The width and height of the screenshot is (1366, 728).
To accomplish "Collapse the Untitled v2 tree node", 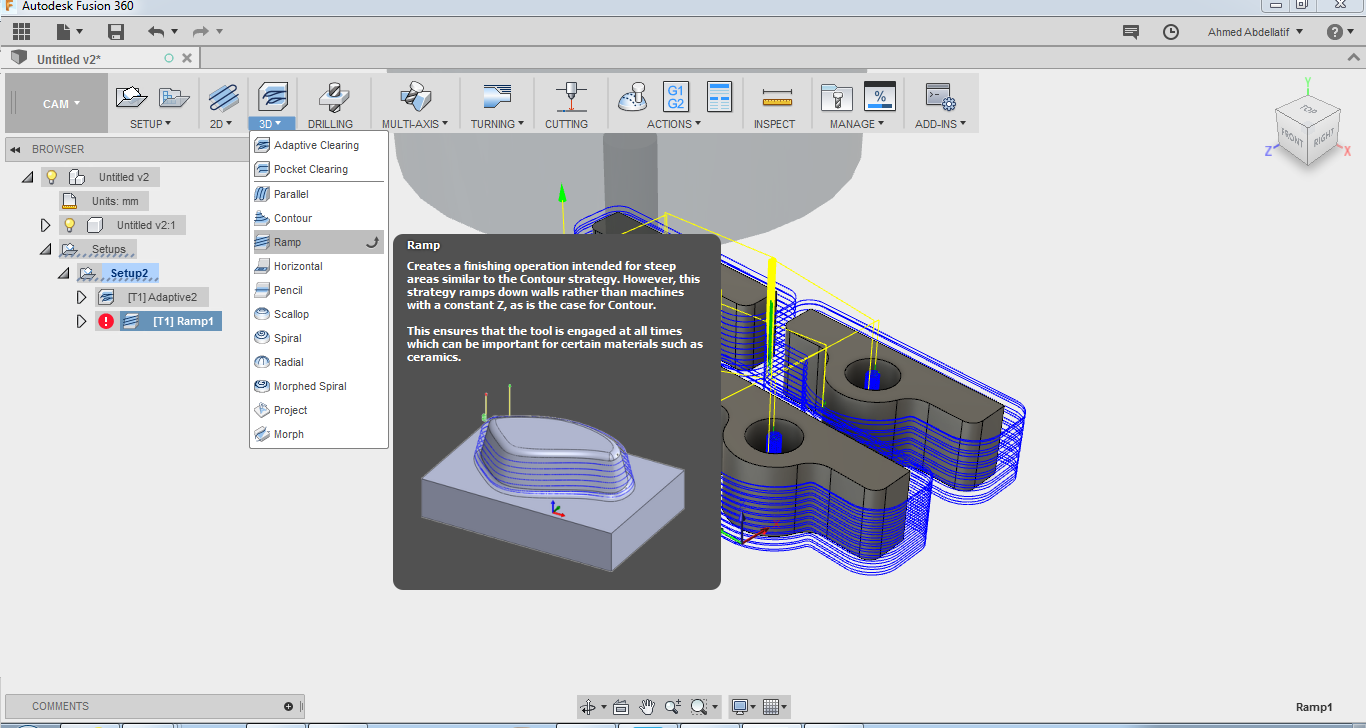I will coord(27,177).
